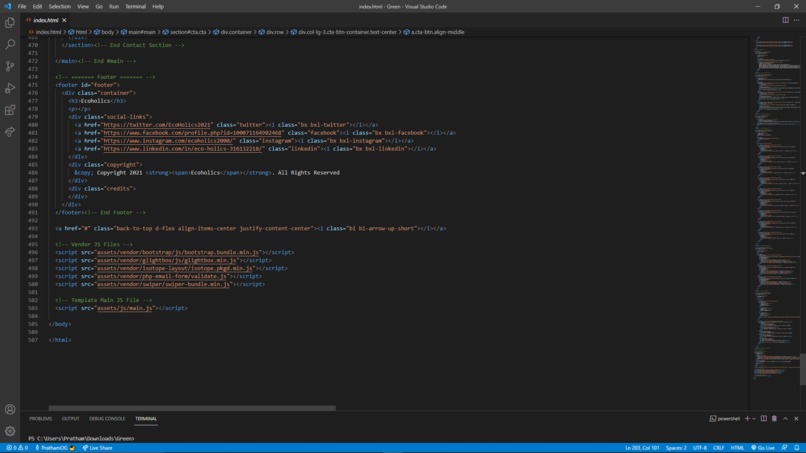Open the Run menu
Screen dimensions: 806x453
(x=114, y=7)
